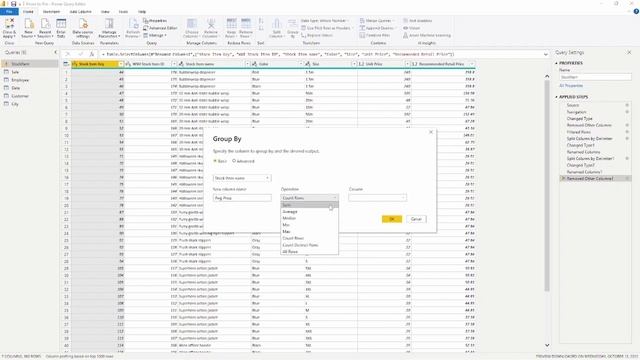Collapse the APPLIED STEPS section
This screenshot has width=640, height=360.
coord(556,97)
